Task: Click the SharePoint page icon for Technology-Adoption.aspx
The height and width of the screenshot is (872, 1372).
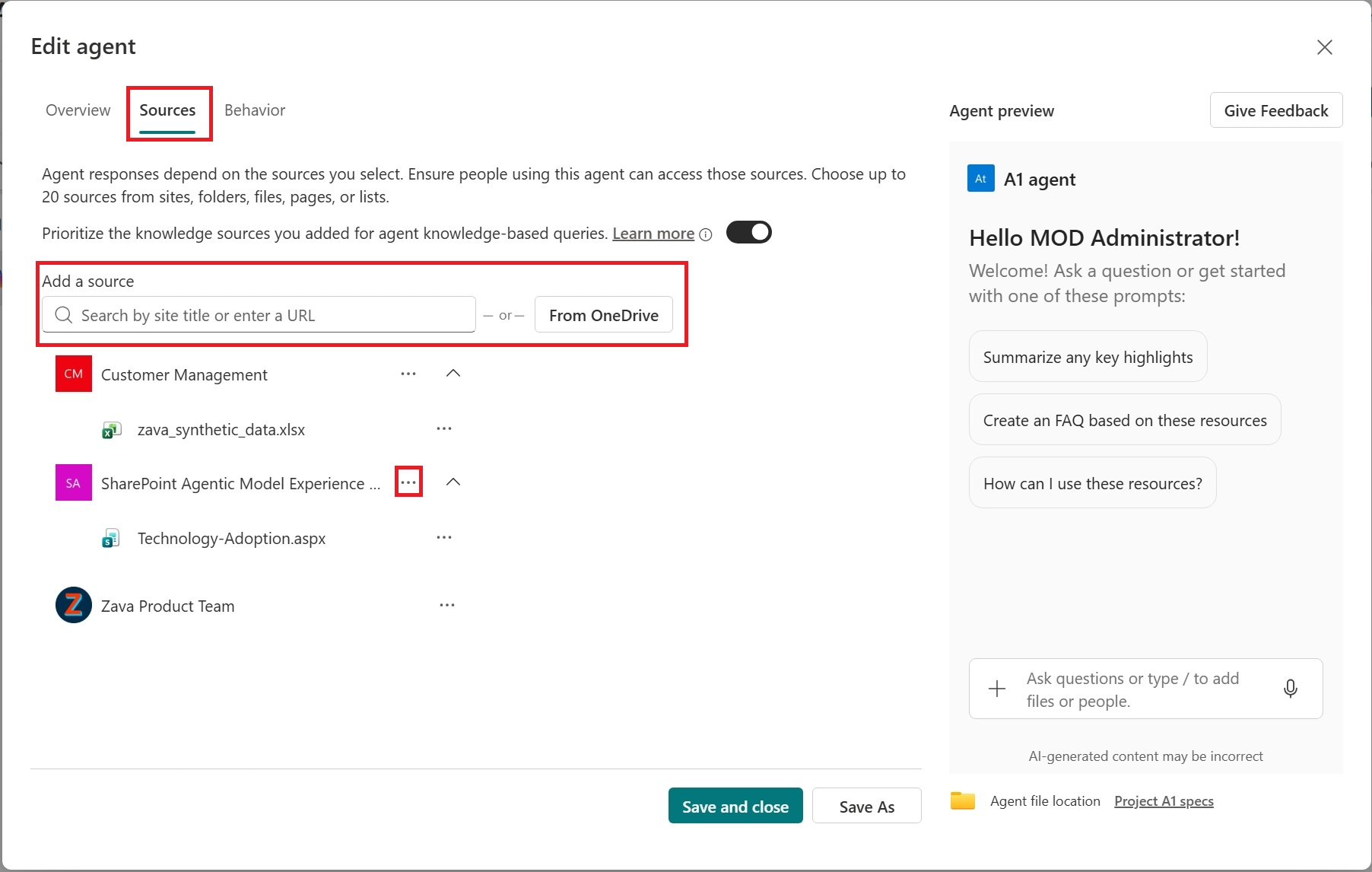Action: click(x=111, y=538)
